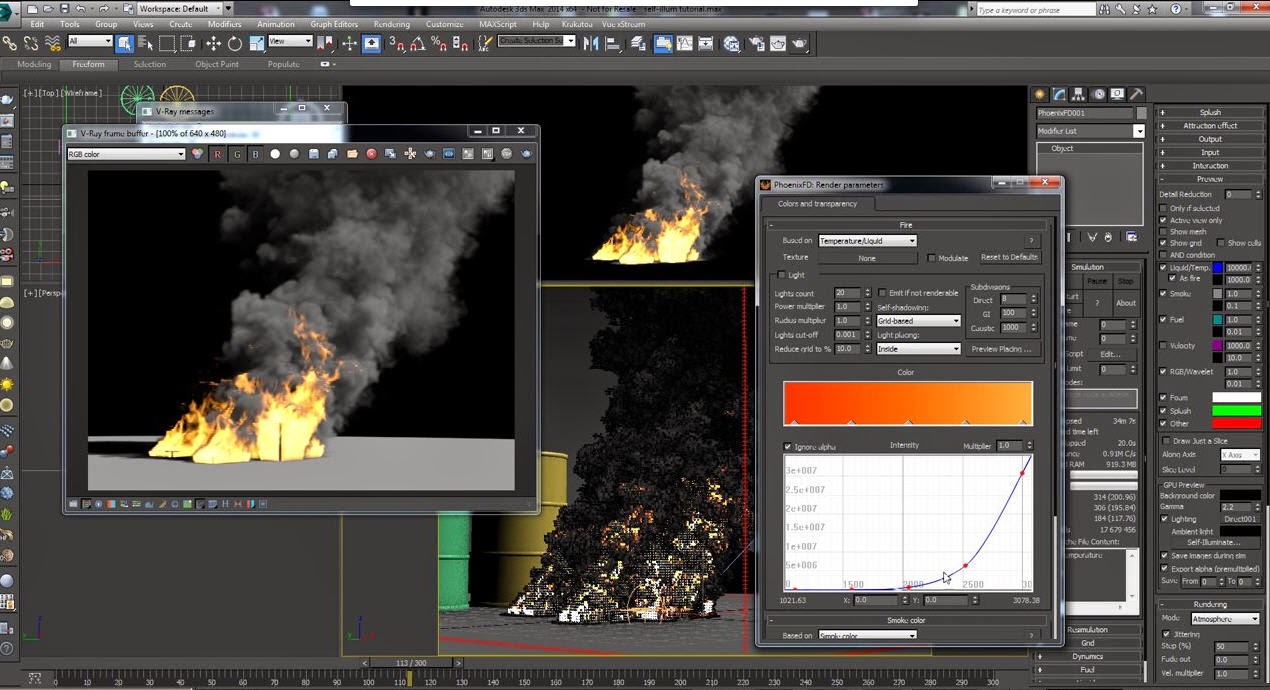Open the Rendering menu
The image size is (1270, 690).
pos(391,24)
